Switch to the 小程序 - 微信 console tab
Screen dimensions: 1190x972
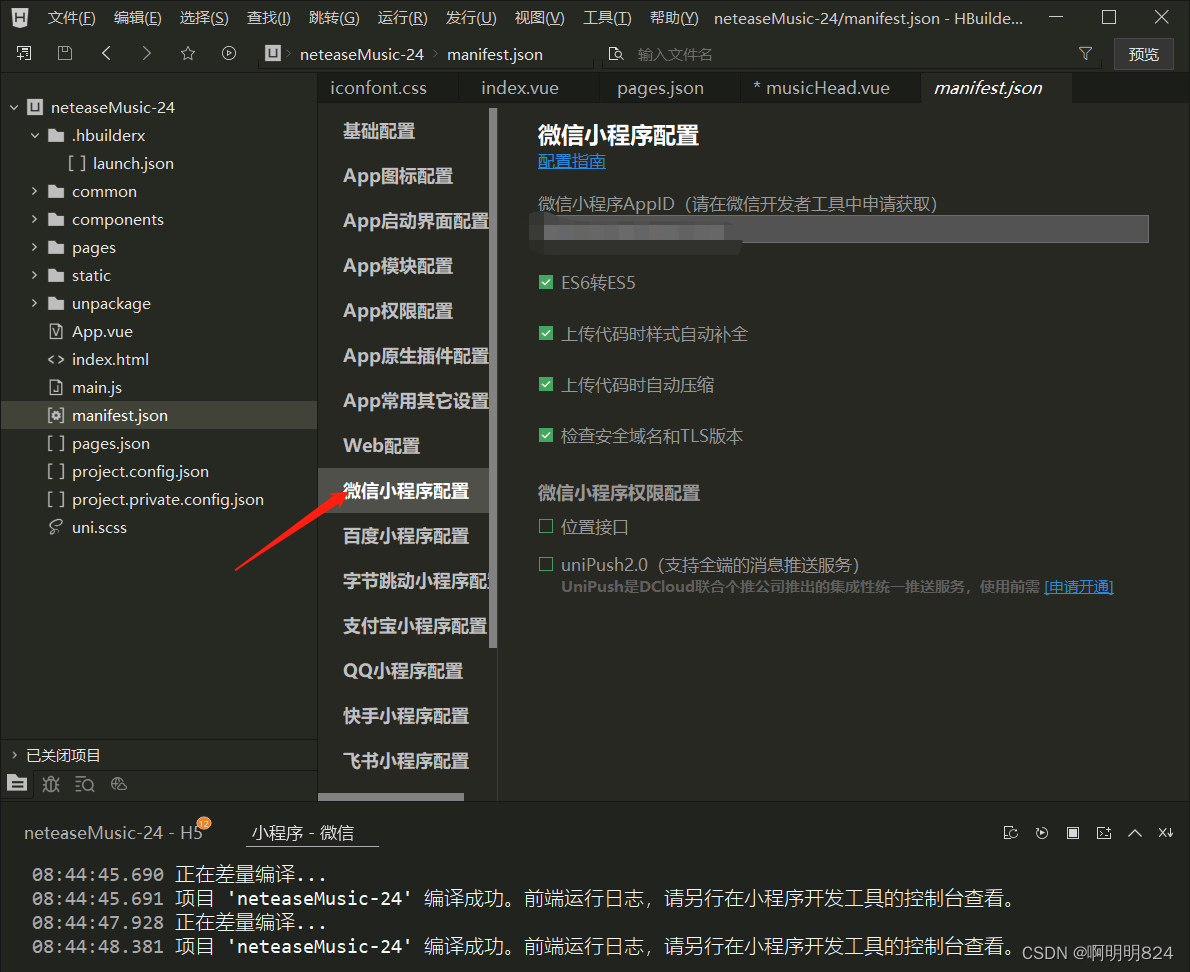303,833
